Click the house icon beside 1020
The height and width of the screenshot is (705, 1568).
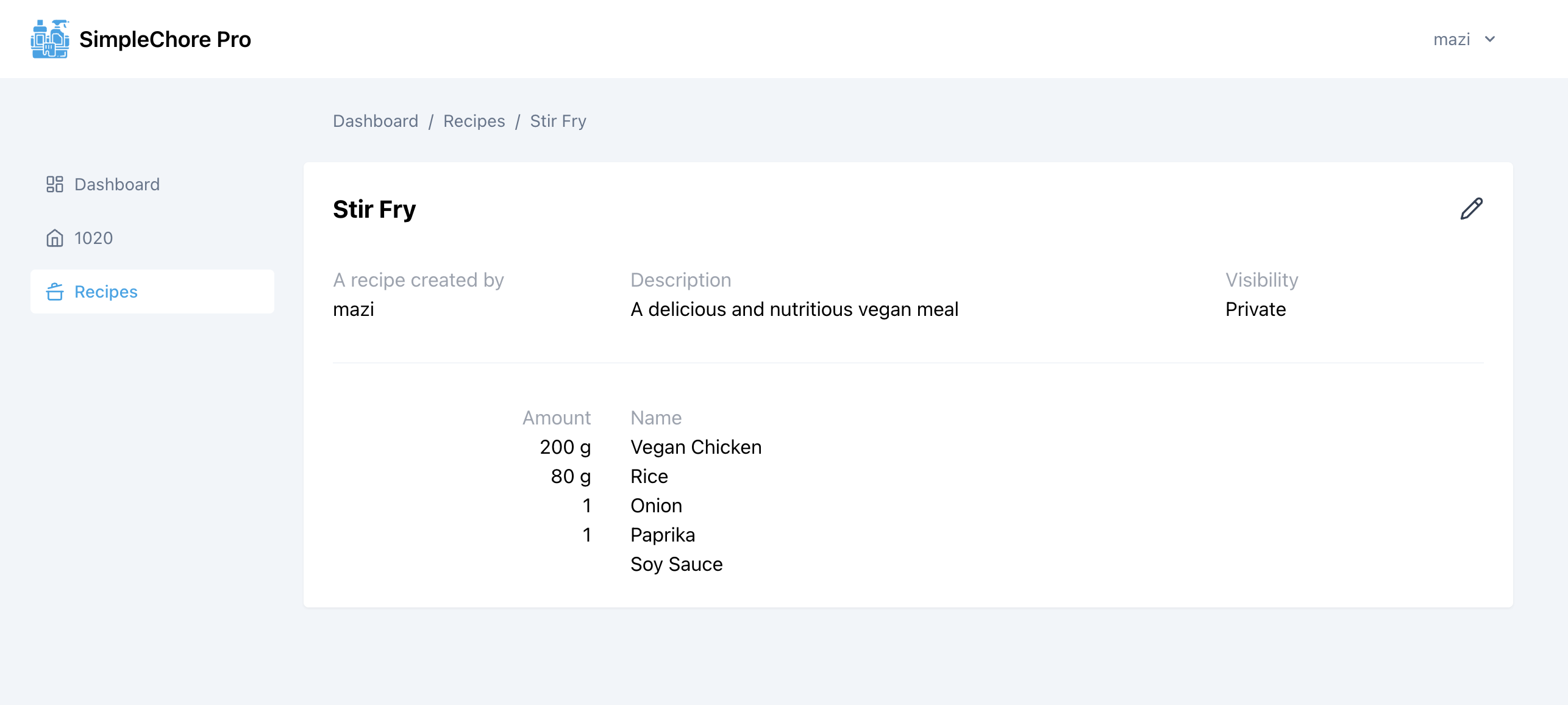55,238
